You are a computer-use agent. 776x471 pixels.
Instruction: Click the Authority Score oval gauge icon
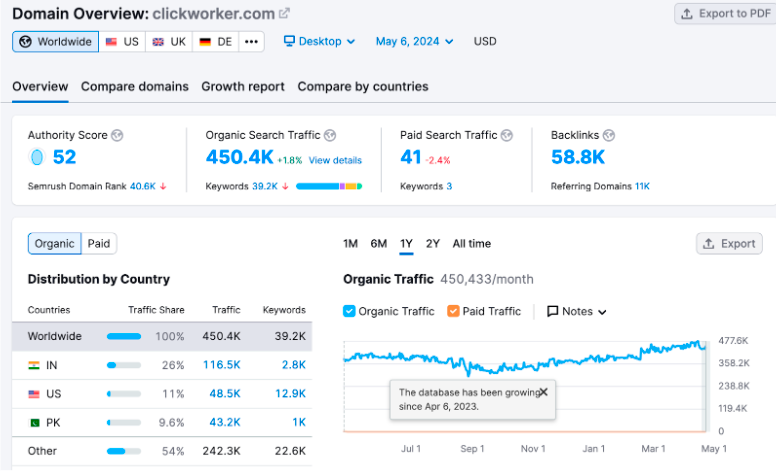(37, 157)
